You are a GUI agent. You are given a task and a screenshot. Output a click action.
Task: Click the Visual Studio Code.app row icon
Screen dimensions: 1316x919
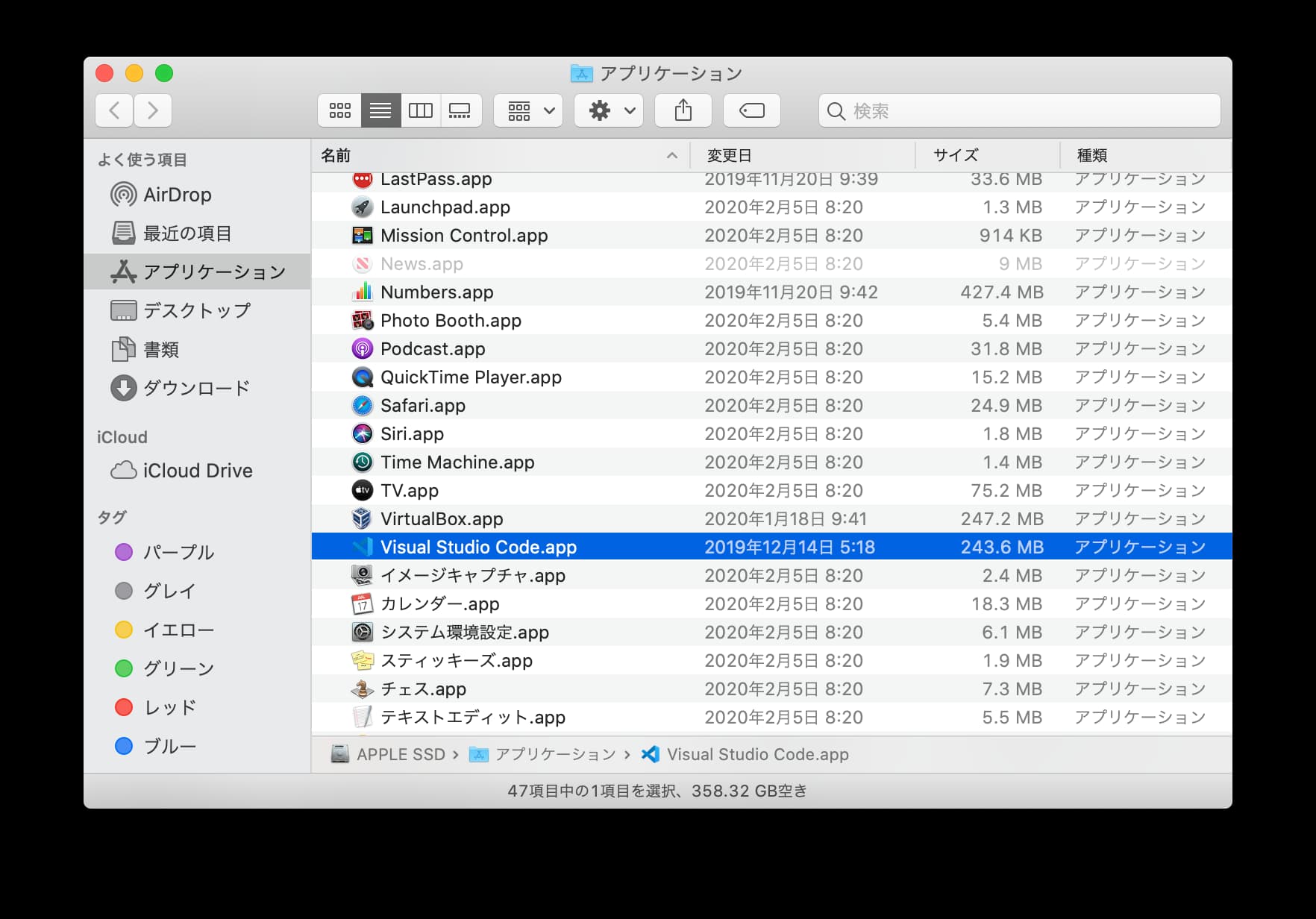362,548
